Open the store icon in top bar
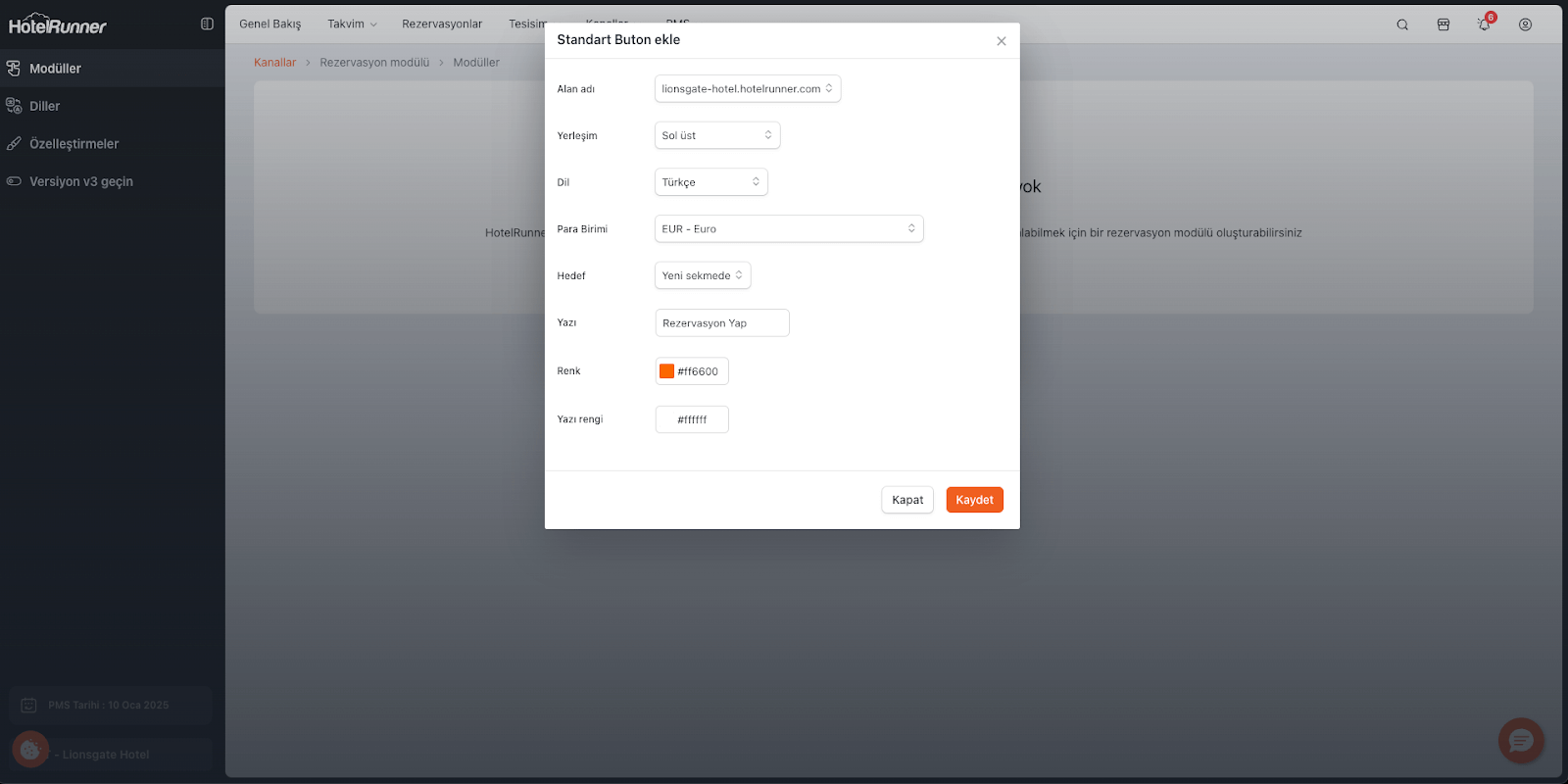 tap(1444, 24)
